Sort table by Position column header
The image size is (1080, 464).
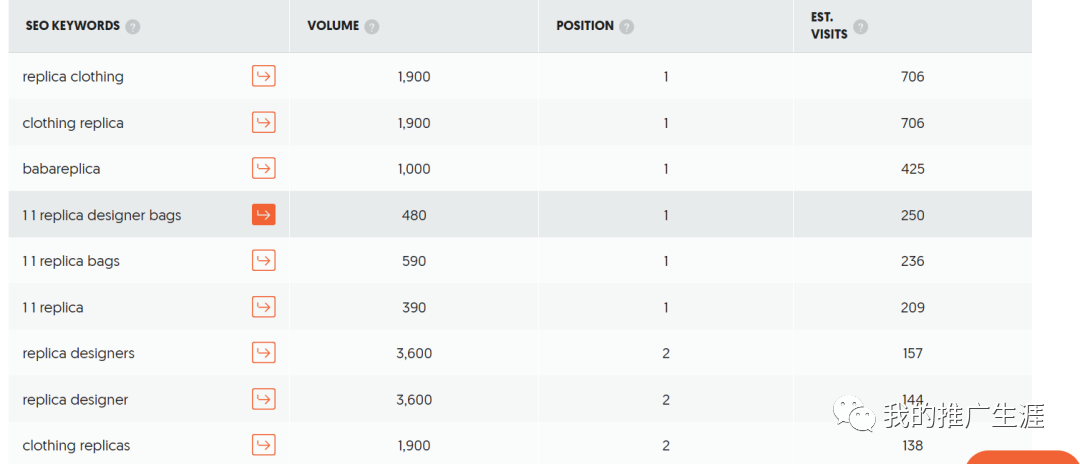tap(585, 26)
